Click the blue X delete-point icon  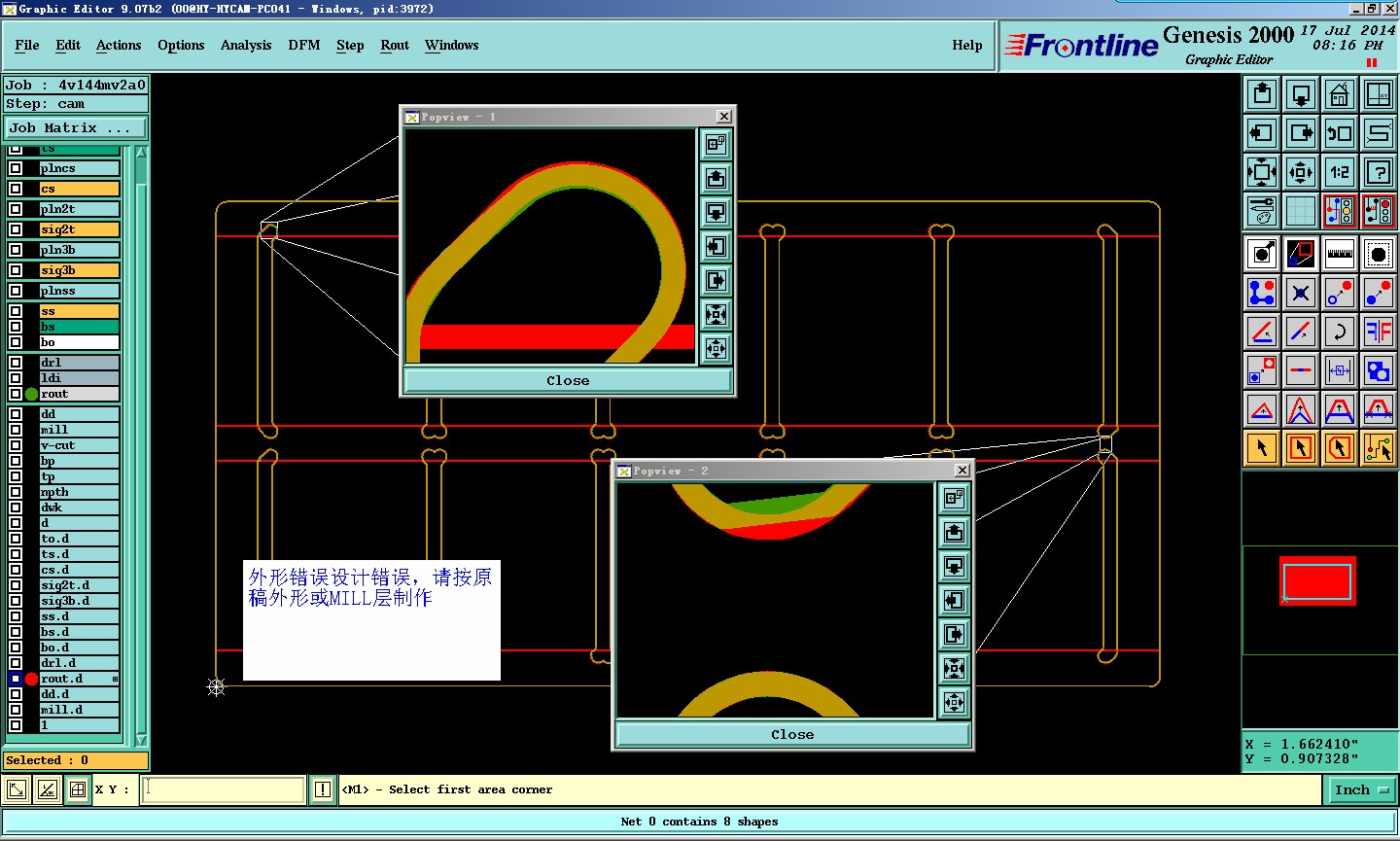click(1301, 293)
